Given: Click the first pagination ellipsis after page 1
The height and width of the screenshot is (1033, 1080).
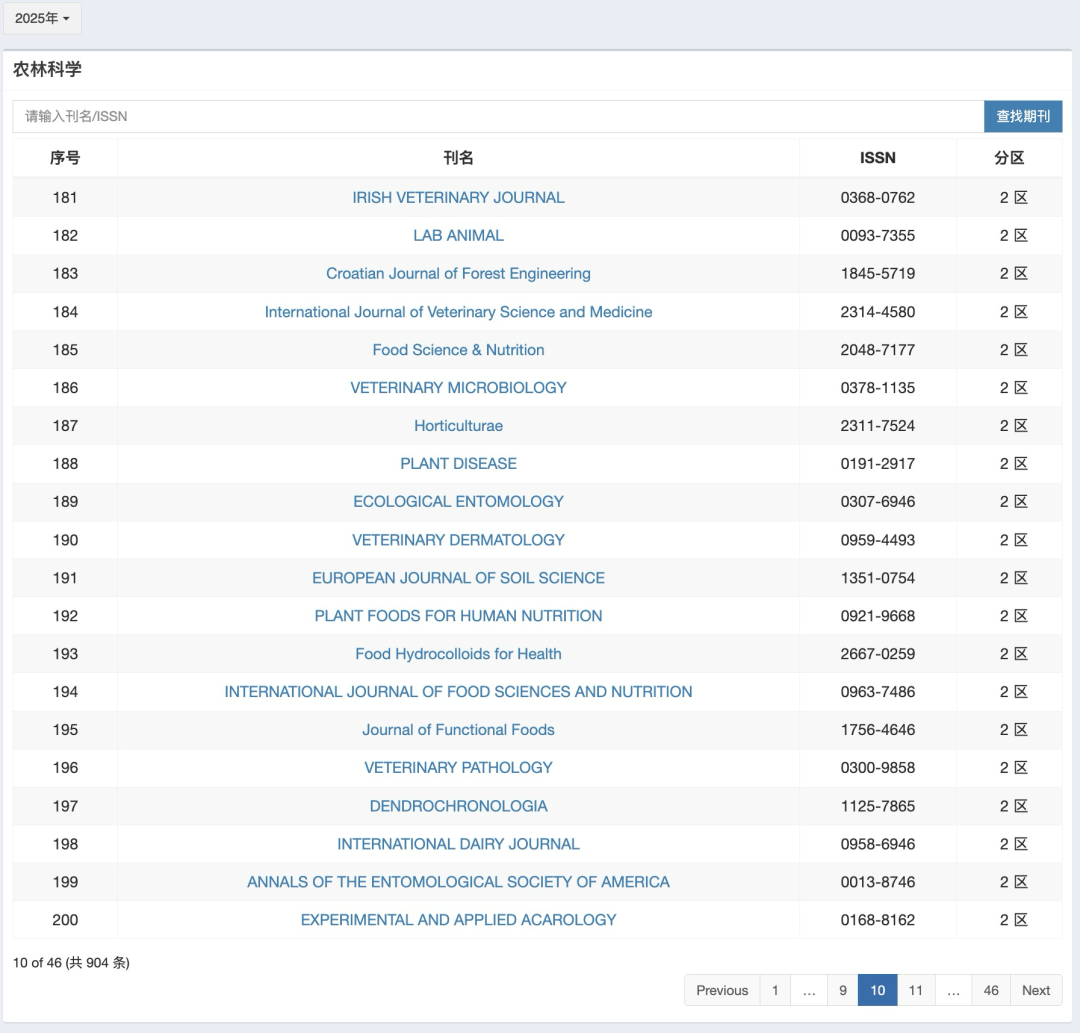Looking at the screenshot, I should pyautogui.click(x=809, y=990).
